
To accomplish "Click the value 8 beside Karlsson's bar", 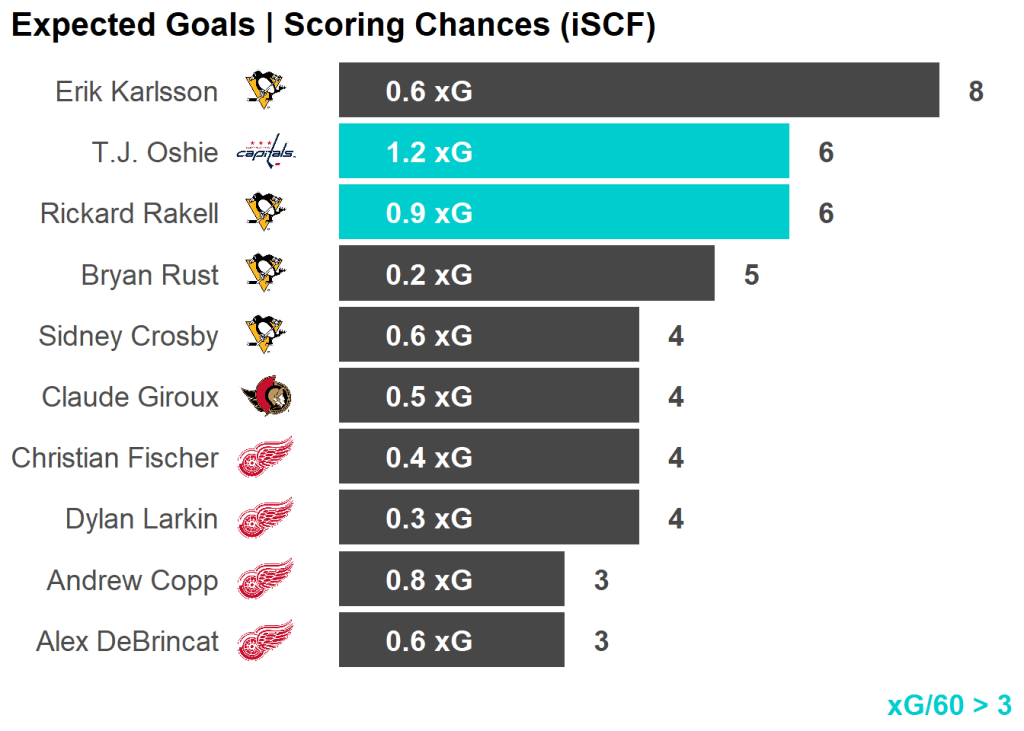I will [976, 92].
